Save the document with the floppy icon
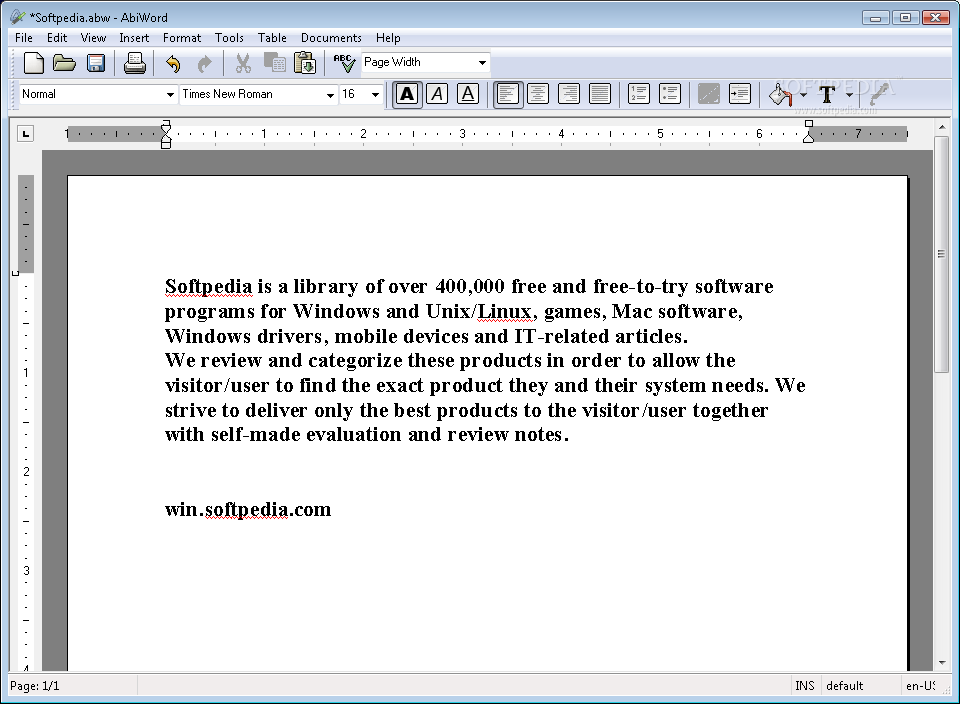The height and width of the screenshot is (704, 960). [96, 63]
